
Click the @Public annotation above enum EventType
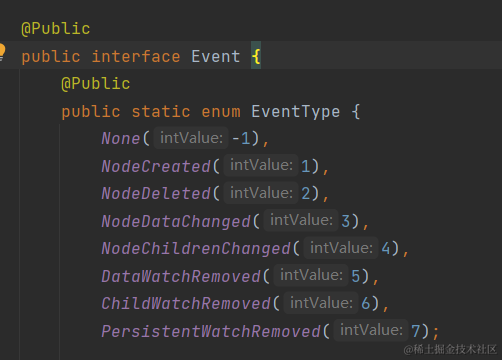click(x=96, y=84)
